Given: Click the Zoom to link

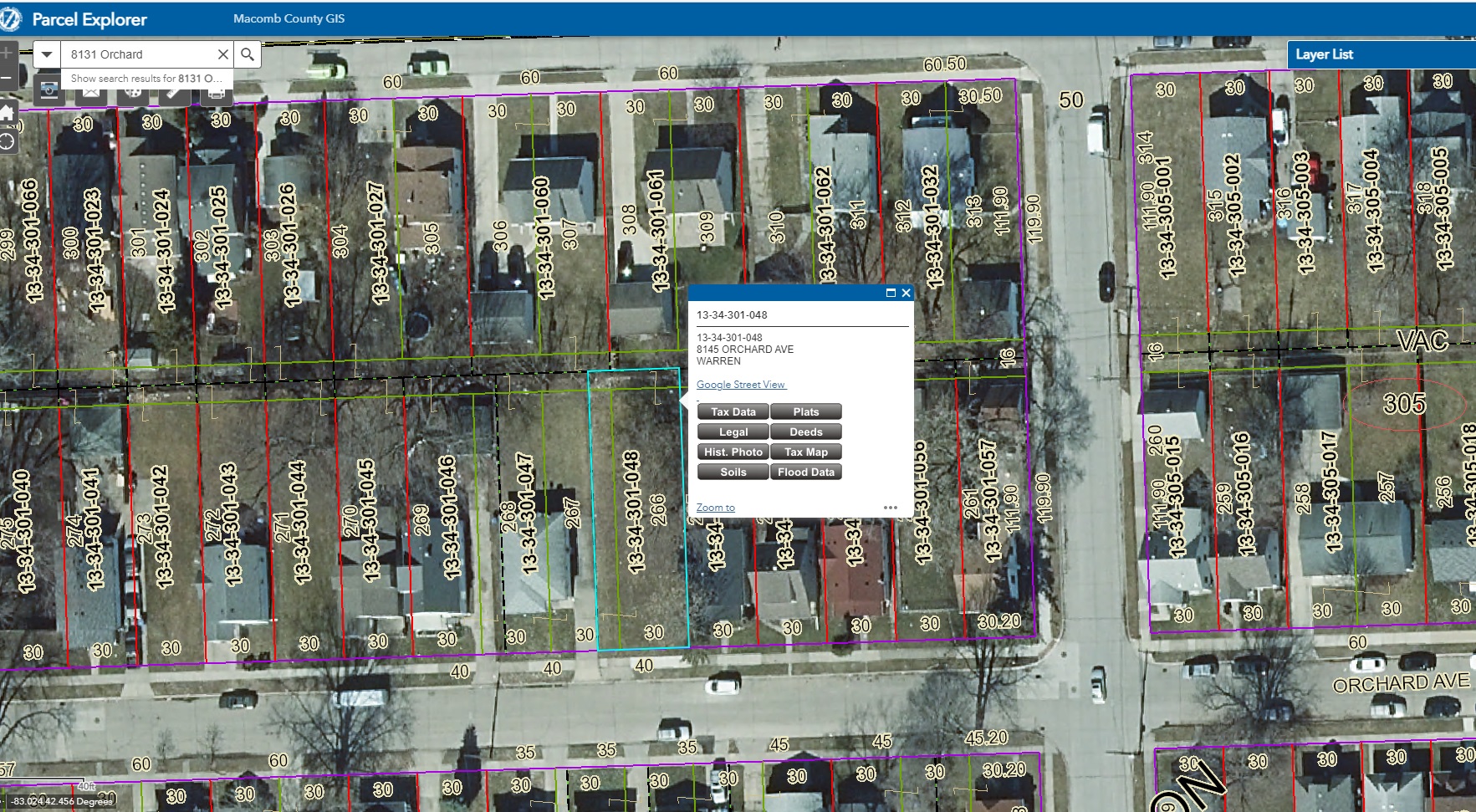Looking at the screenshot, I should (x=716, y=508).
